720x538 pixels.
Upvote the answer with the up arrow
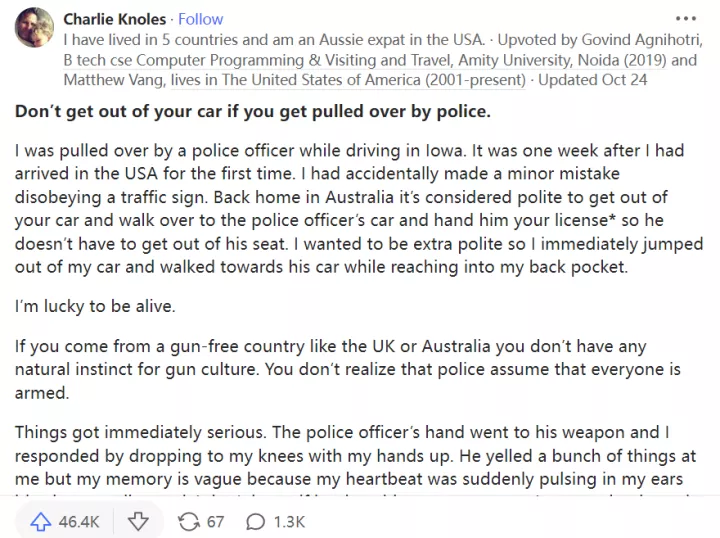pos(41,521)
